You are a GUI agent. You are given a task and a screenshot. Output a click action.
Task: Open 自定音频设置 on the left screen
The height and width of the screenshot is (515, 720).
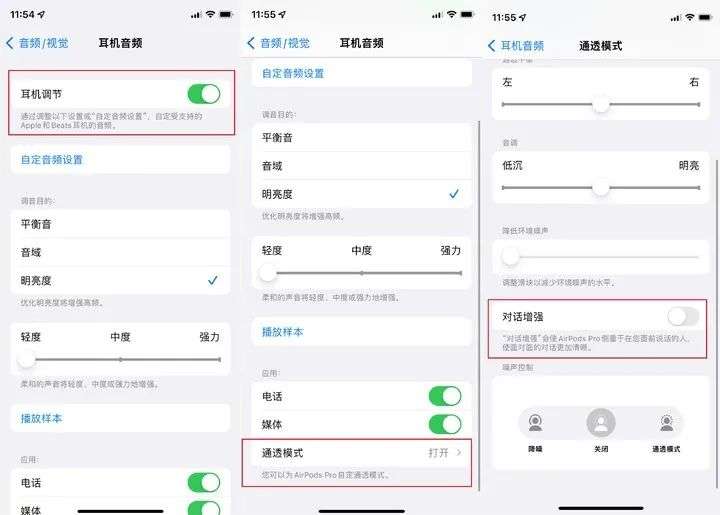[120, 160]
